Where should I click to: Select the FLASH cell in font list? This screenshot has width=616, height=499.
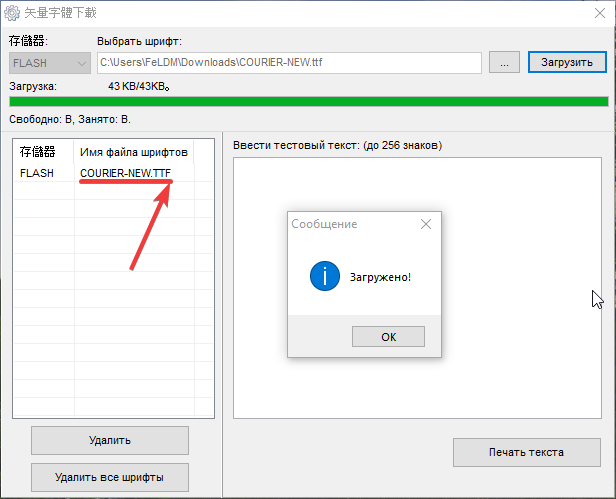tap(37, 173)
